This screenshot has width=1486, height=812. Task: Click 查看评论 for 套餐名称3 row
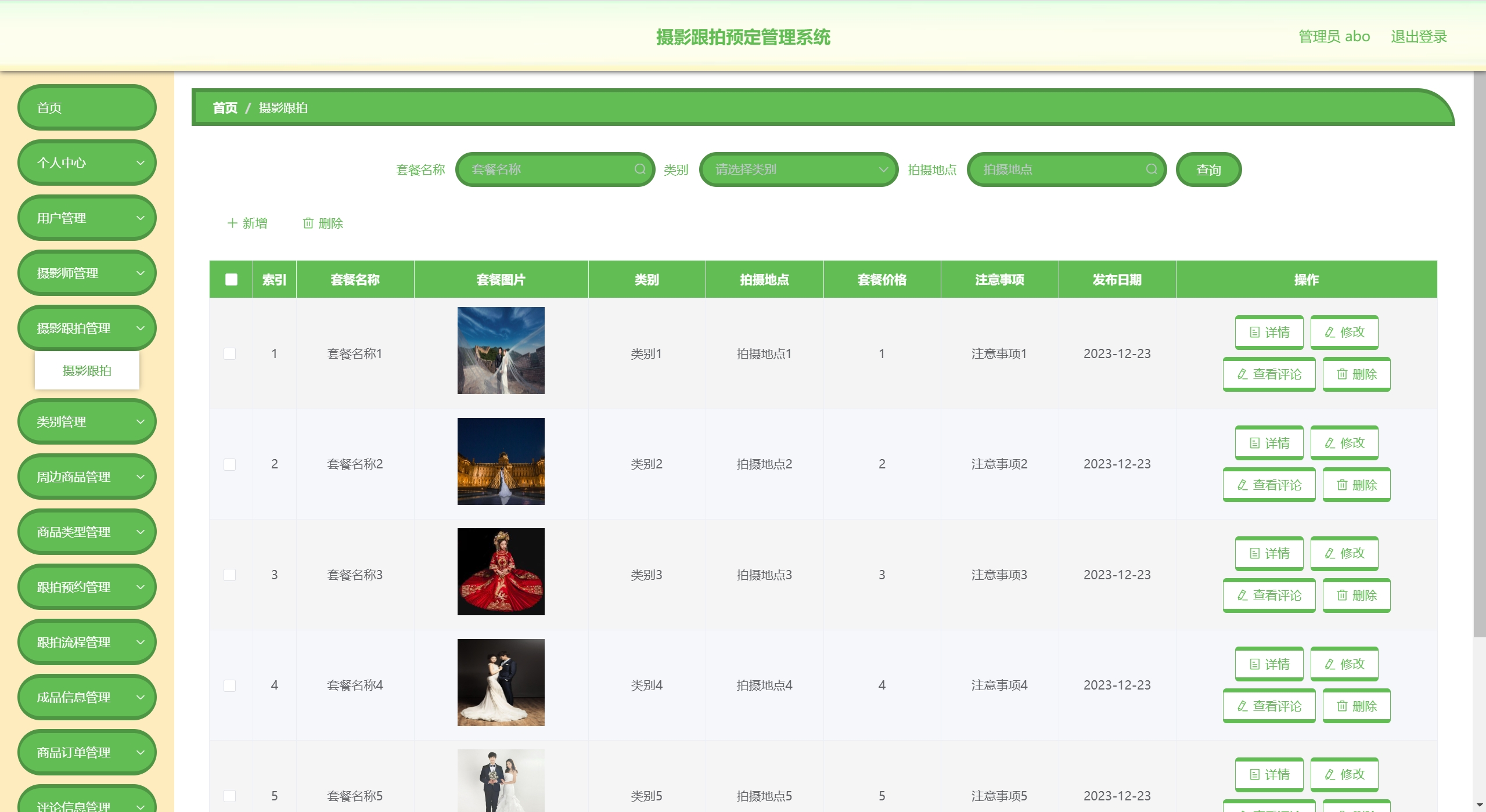coord(1269,595)
